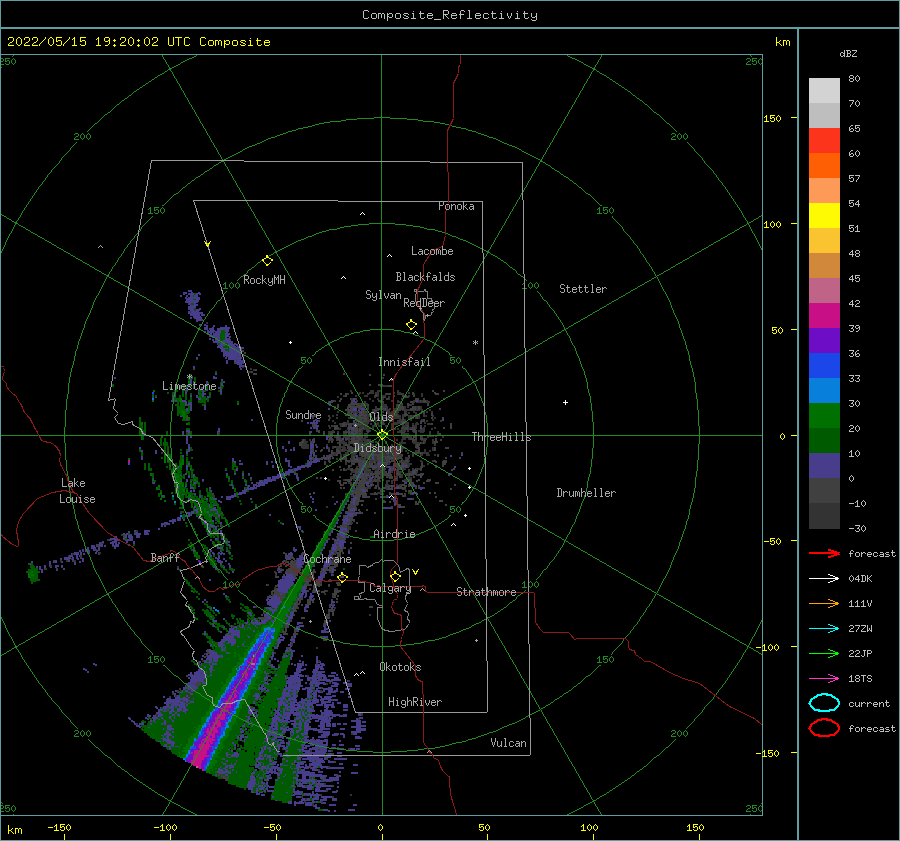Select the purple 39 dBZ swatch

coord(824,340)
